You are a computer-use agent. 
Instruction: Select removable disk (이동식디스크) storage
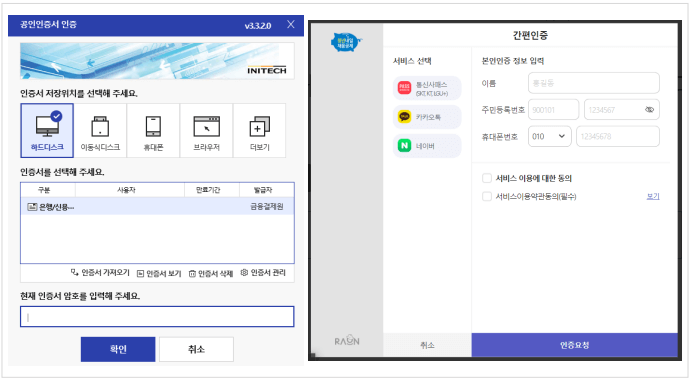point(100,131)
